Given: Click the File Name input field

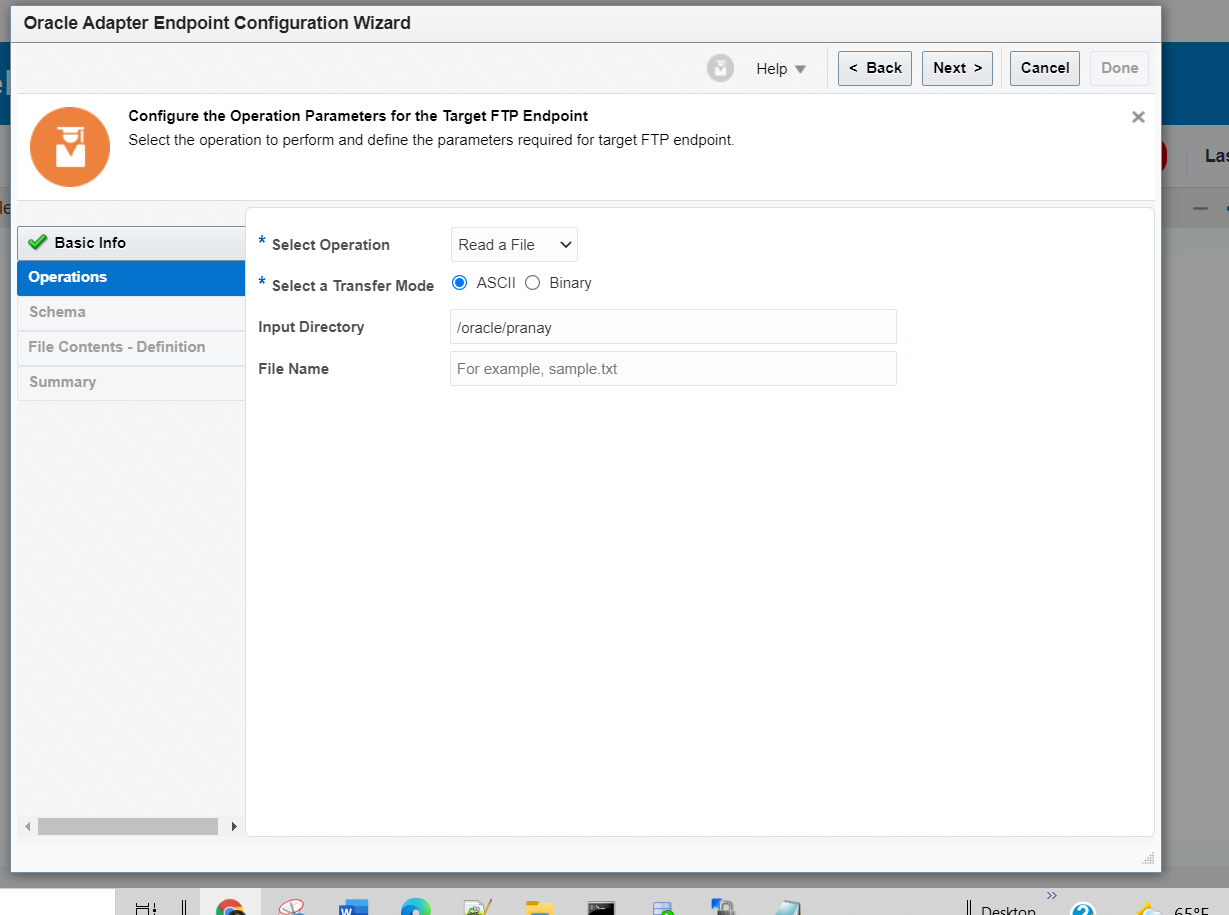Looking at the screenshot, I should tap(673, 369).
